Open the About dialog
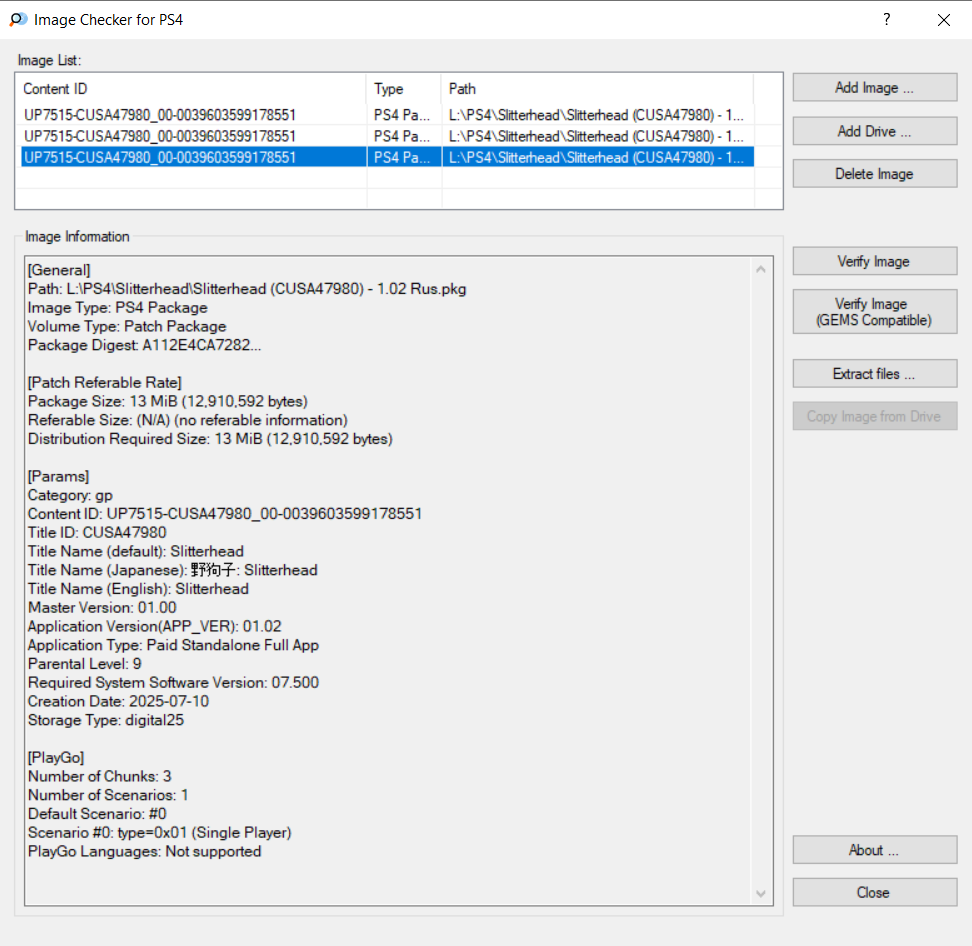 pos(874,850)
